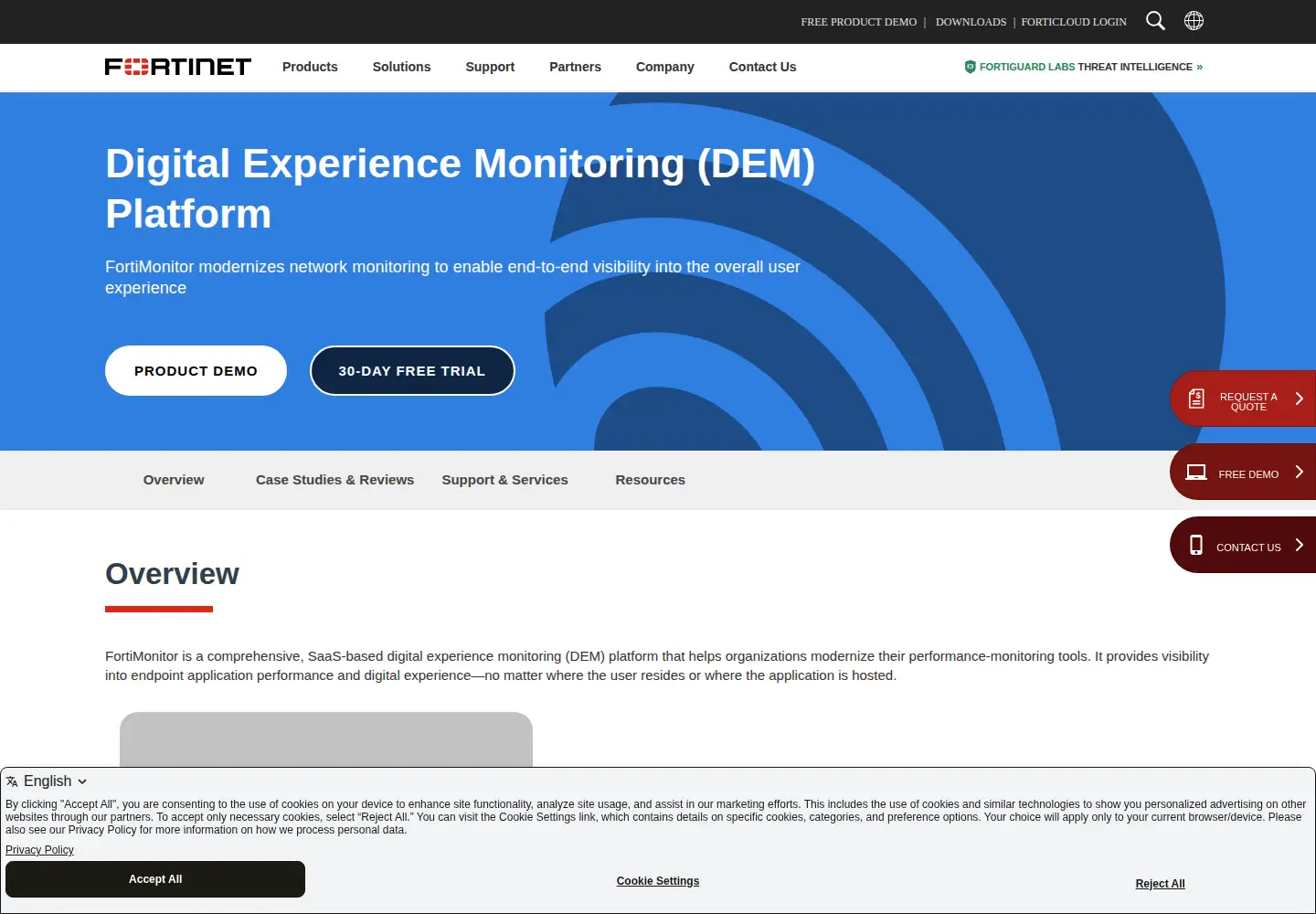Expand the Request a Quote arrow
Viewport: 1316px width, 914px height.
pos(1299,399)
